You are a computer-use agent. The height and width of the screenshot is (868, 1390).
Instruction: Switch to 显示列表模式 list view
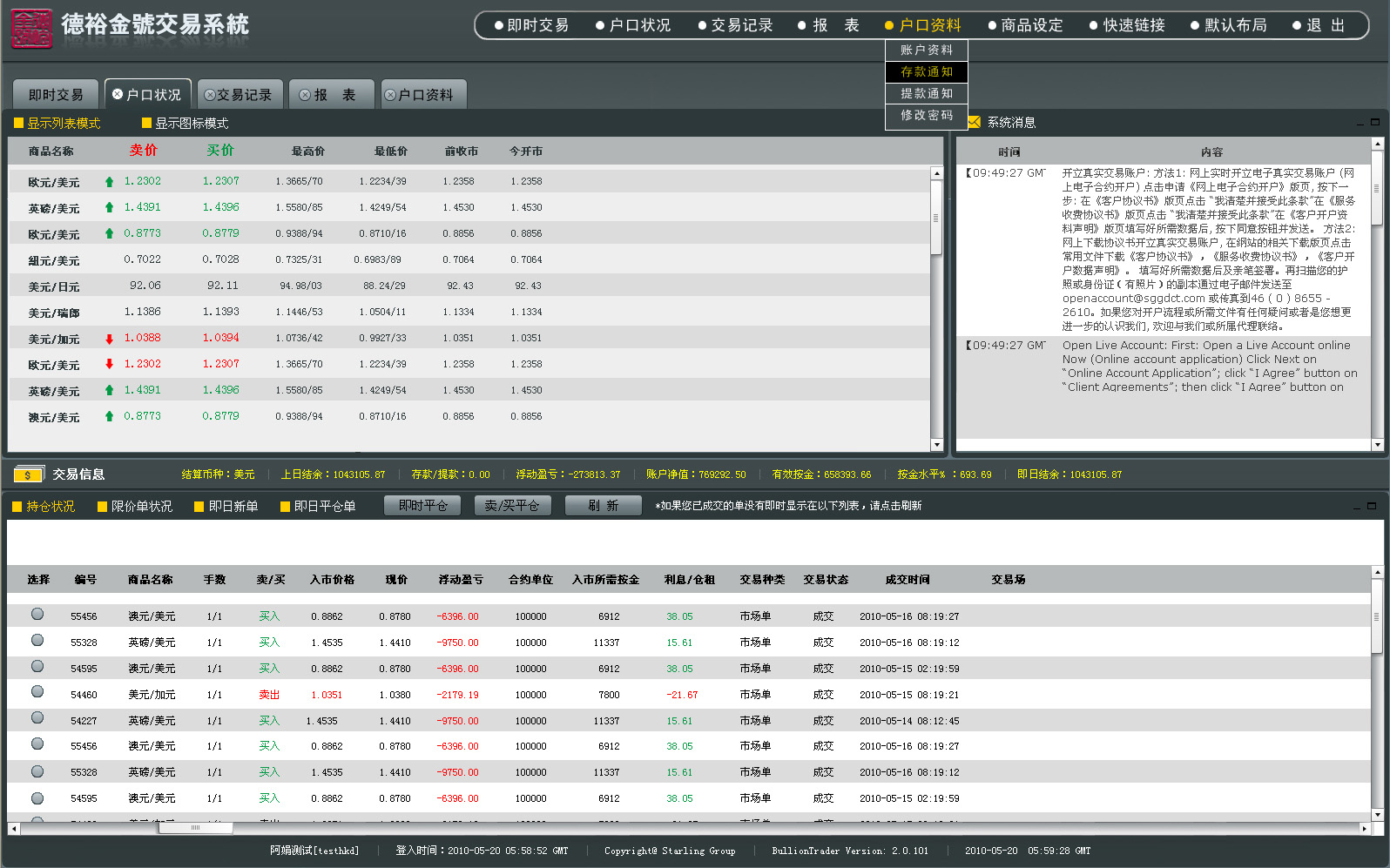click(x=57, y=124)
